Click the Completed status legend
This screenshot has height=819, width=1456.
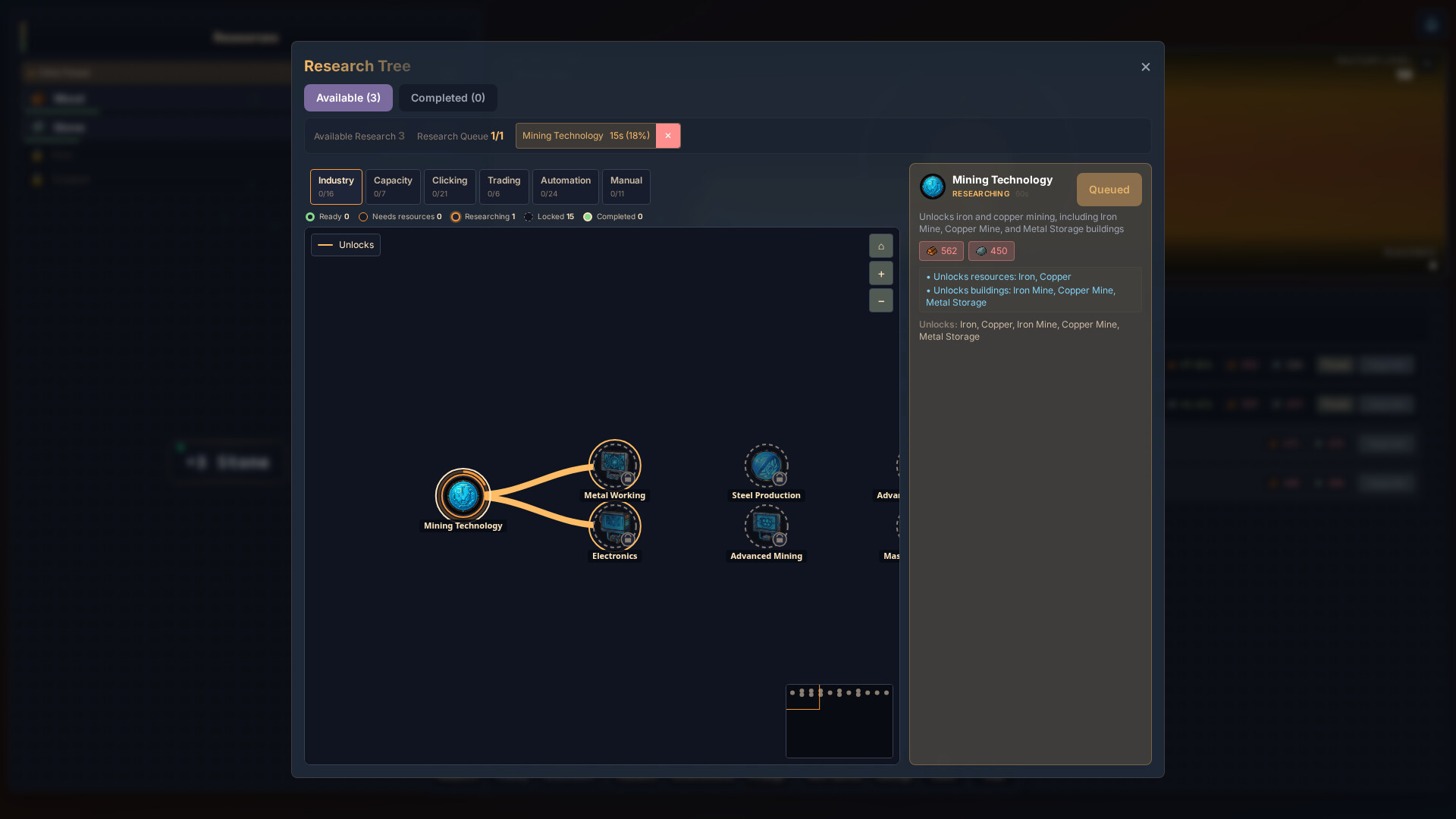pyautogui.click(x=613, y=217)
